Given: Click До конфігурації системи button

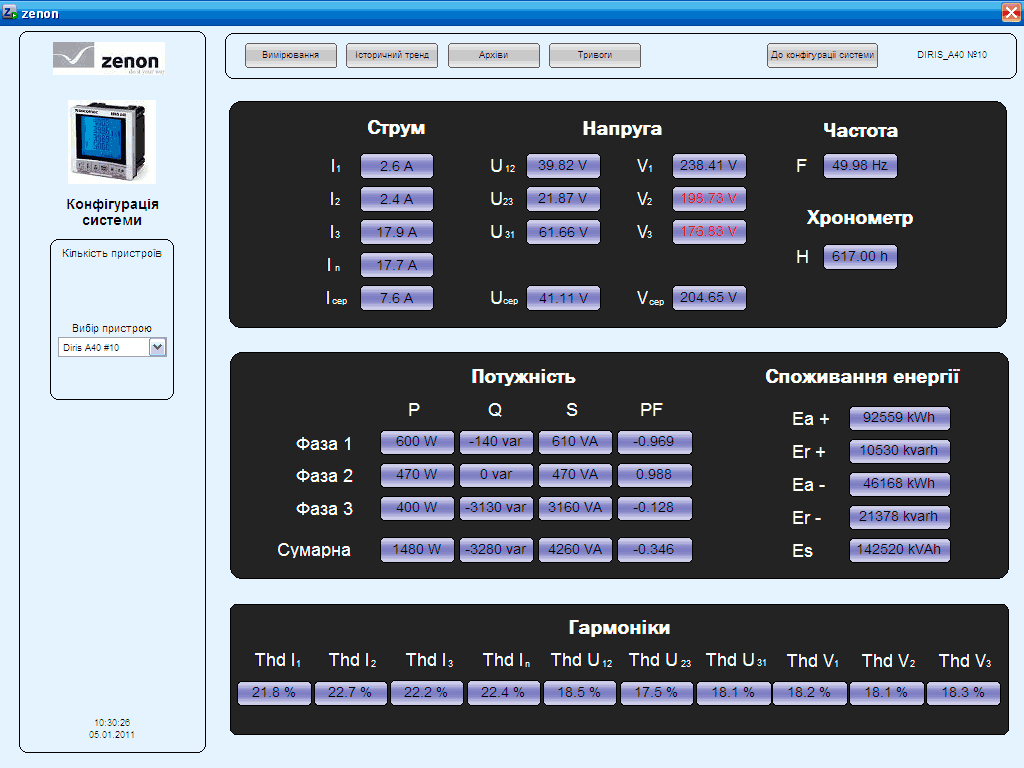Looking at the screenshot, I should coord(822,56).
